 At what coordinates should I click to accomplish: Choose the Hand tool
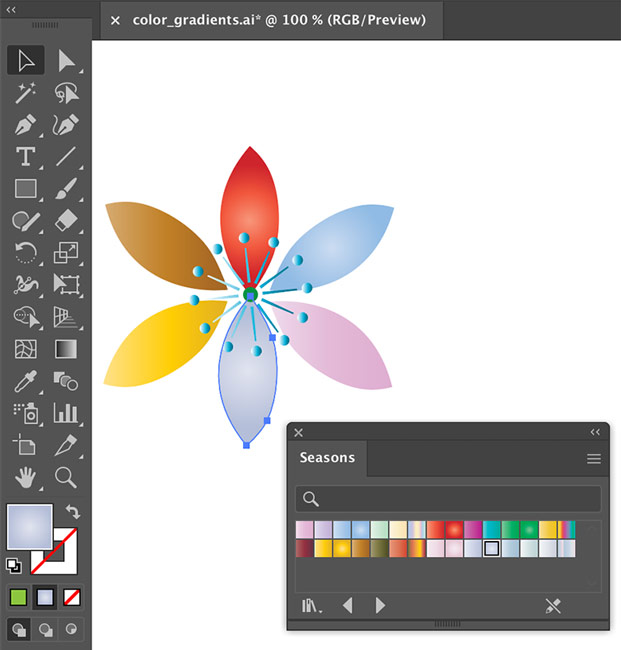pyautogui.click(x=26, y=477)
